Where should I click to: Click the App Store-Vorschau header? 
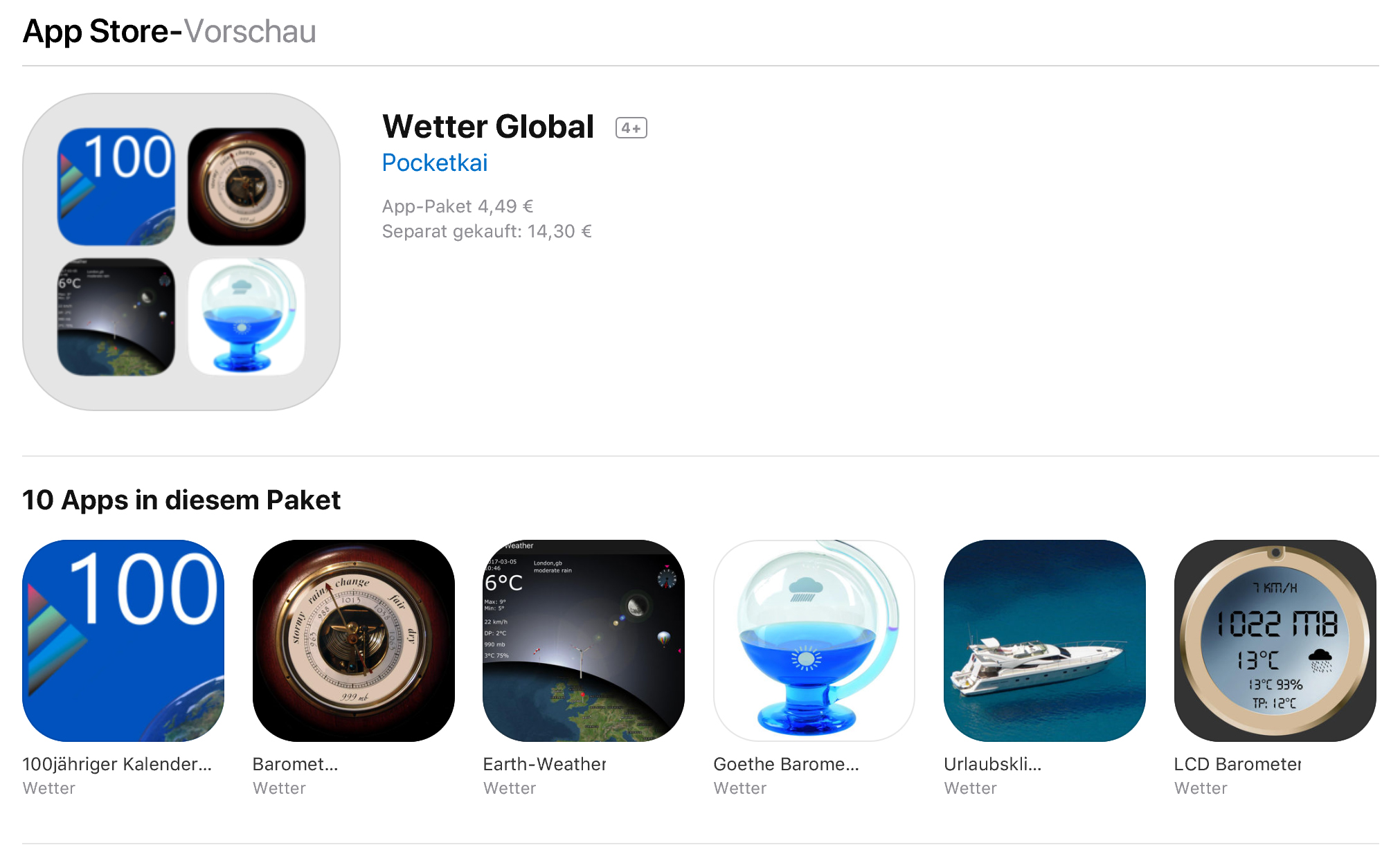coord(170,31)
